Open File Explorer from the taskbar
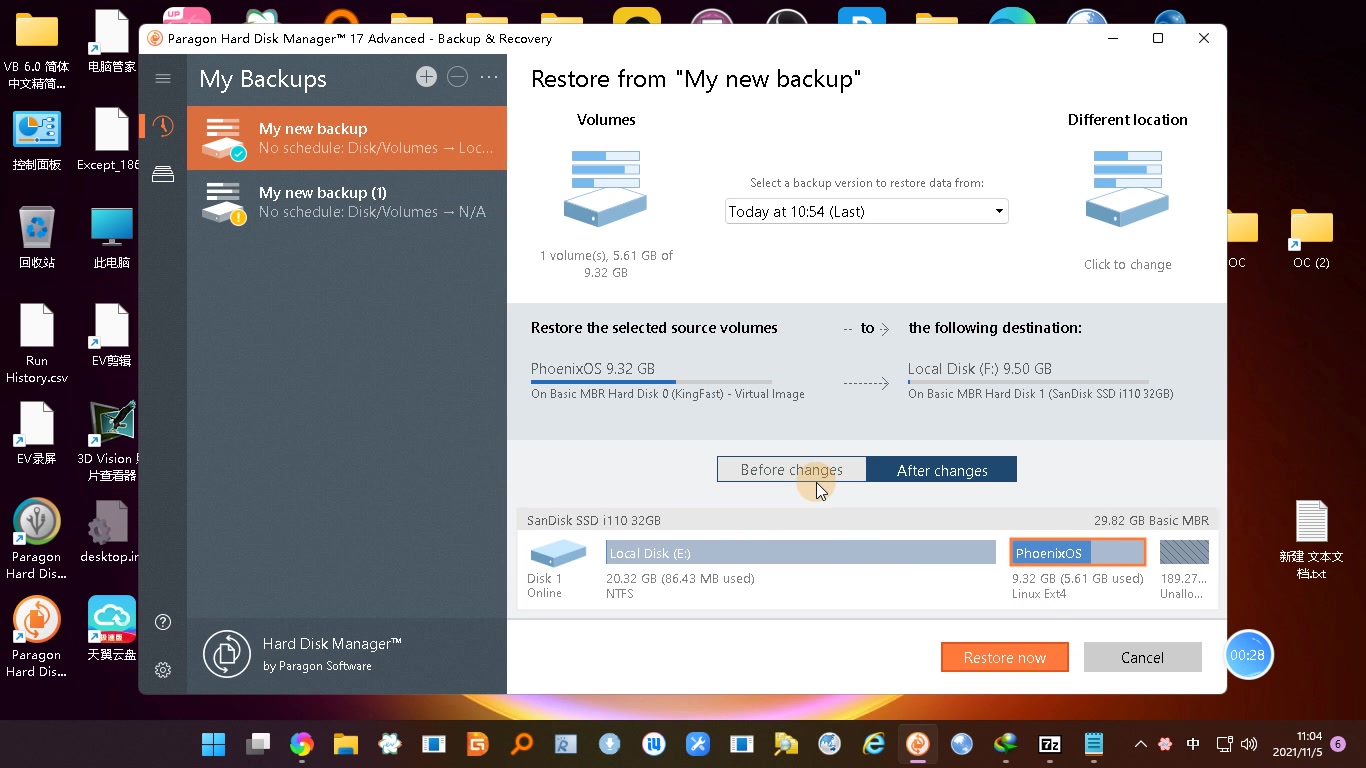The image size is (1366, 768). click(x=345, y=744)
